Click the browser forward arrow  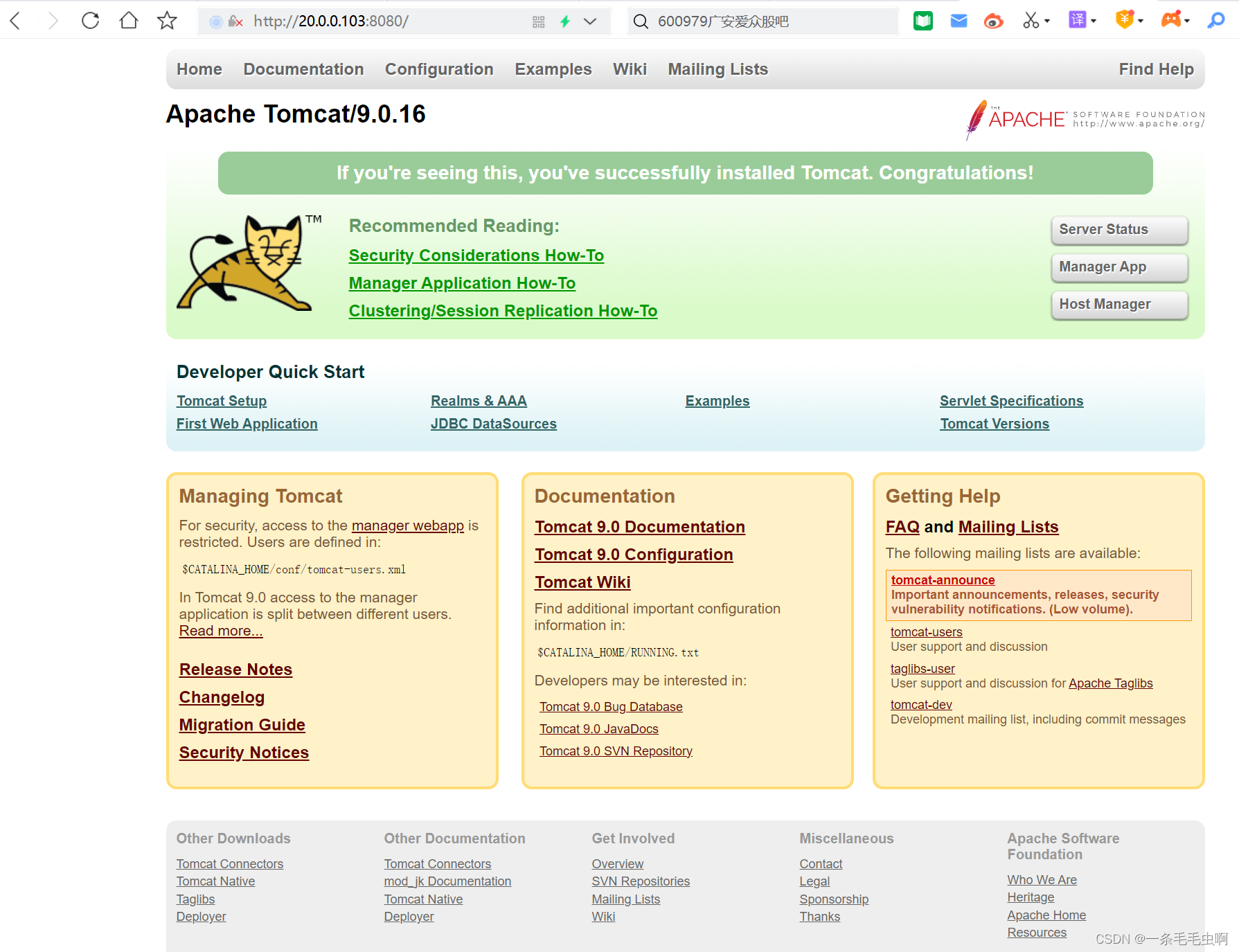coord(53,21)
